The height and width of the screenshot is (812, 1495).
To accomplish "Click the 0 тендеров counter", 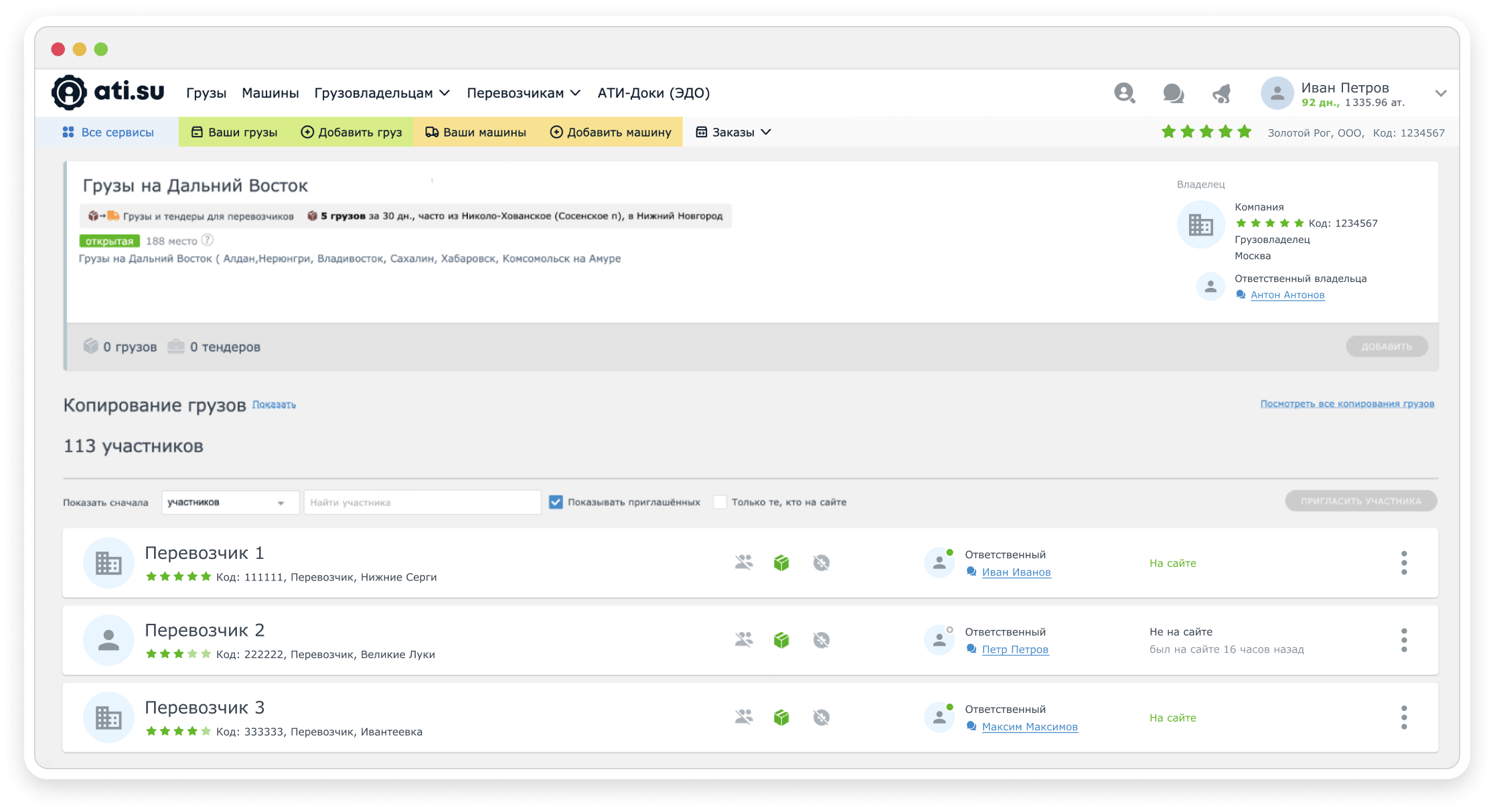I will pos(214,346).
